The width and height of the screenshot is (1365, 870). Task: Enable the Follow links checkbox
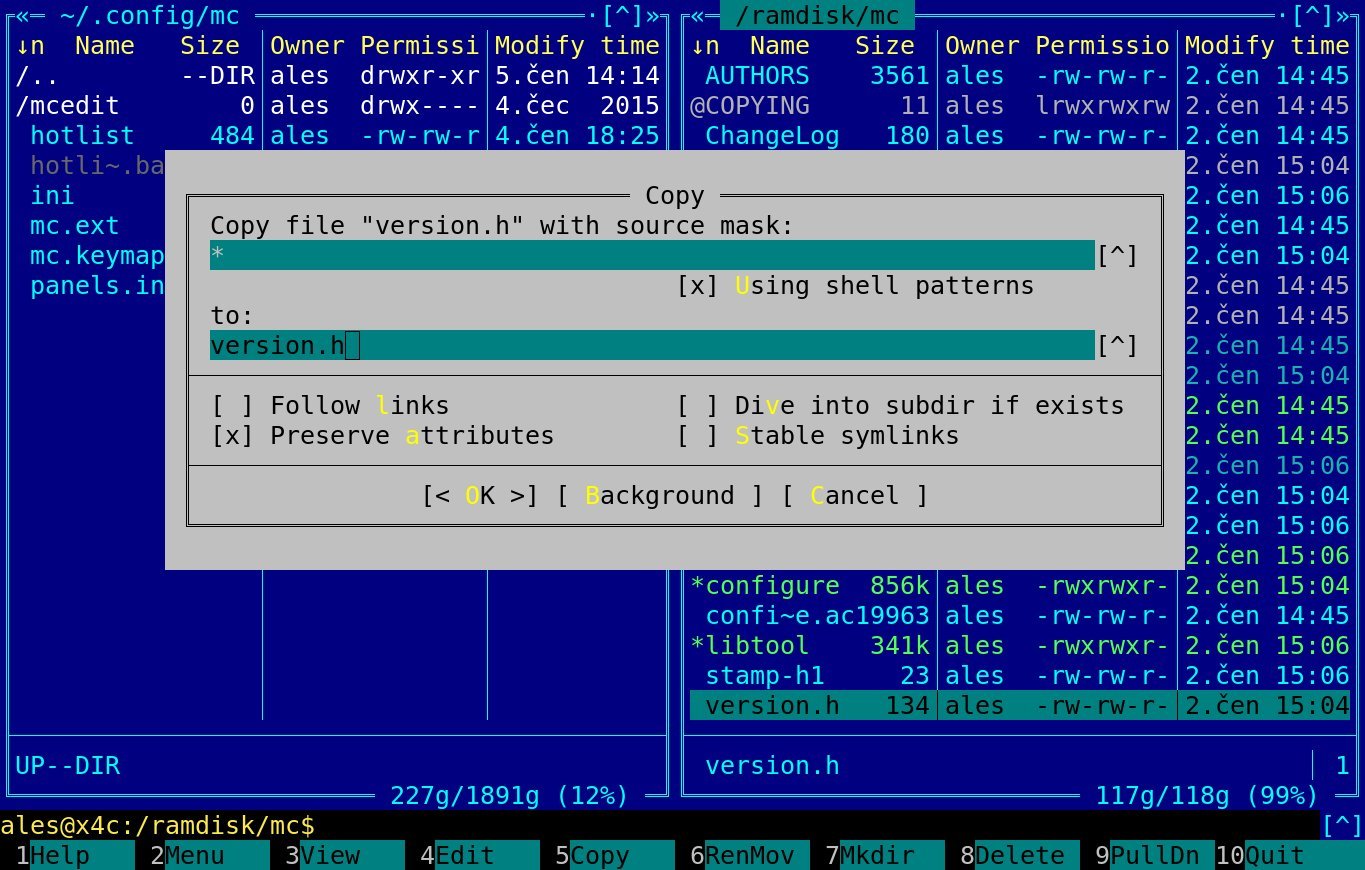(232, 406)
